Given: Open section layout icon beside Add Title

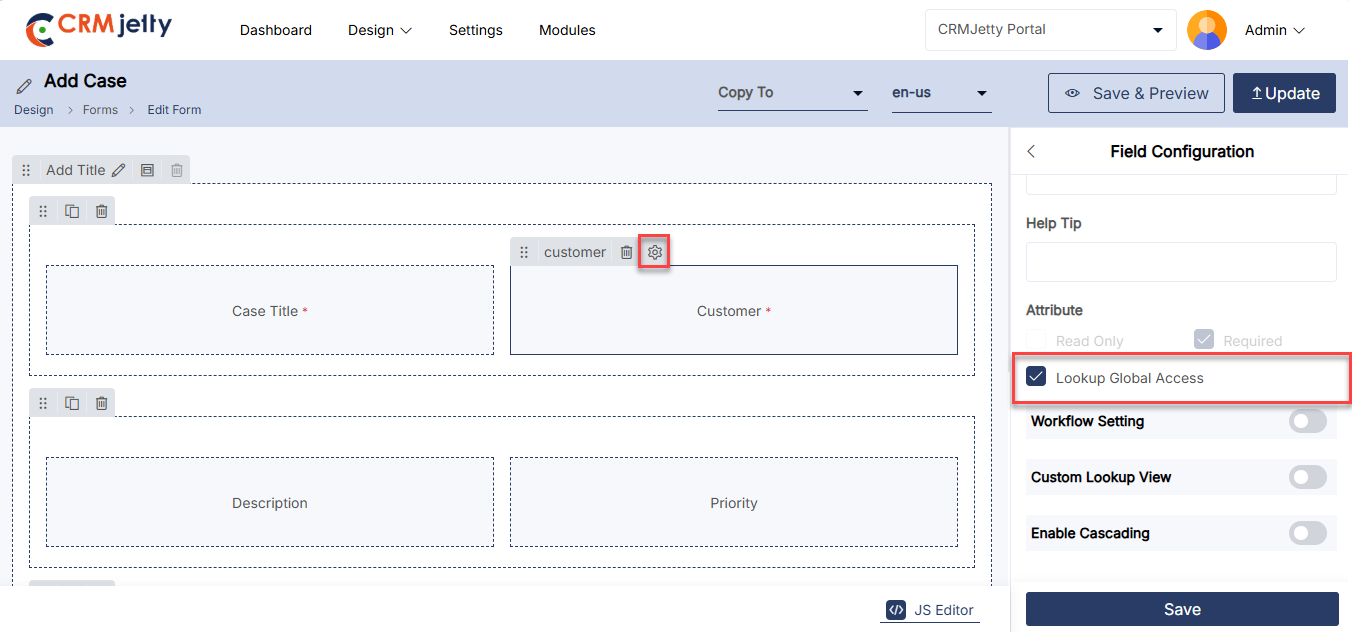Looking at the screenshot, I should [x=147, y=170].
